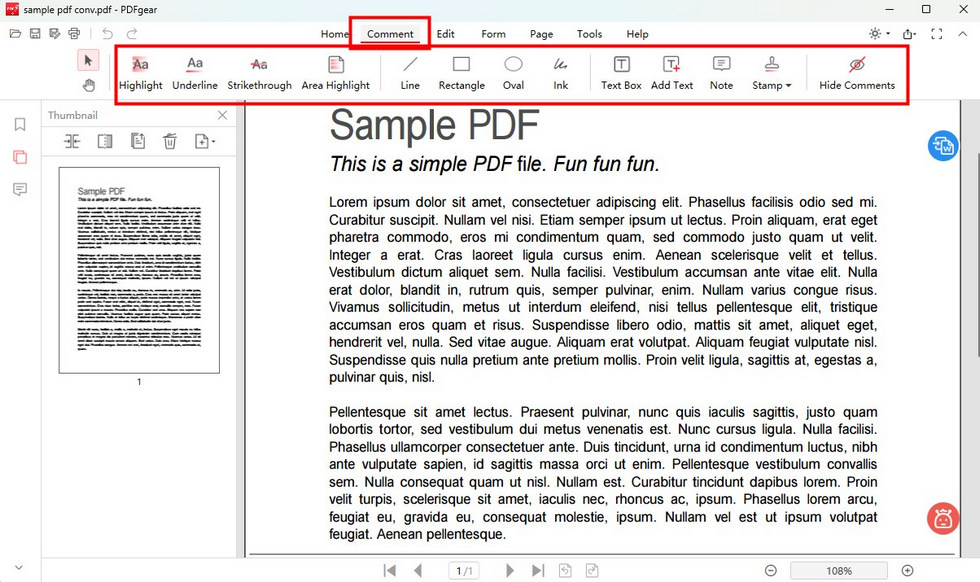The height and width of the screenshot is (582, 980).
Task: Open the blue Word conversion floating icon
Action: [942, 146]
